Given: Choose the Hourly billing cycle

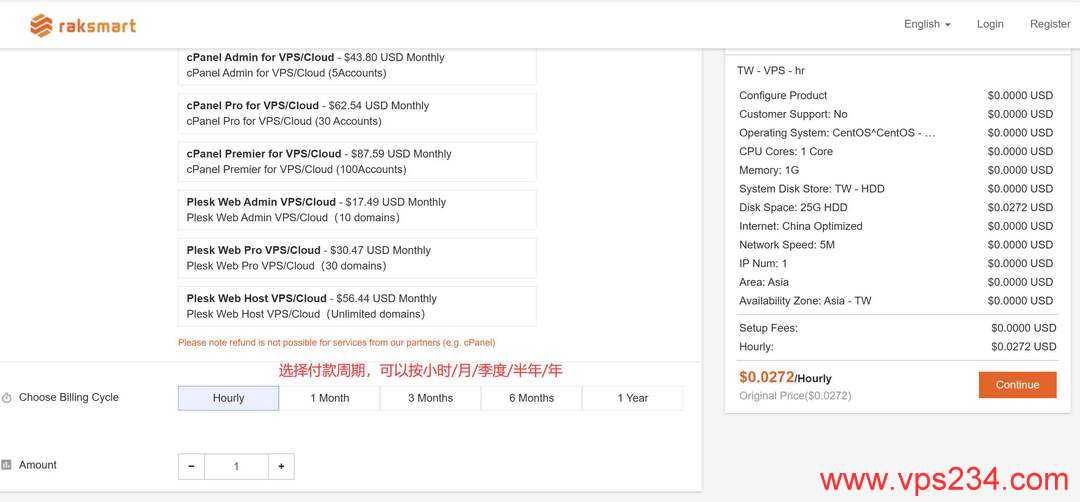Looking at the screenshot, I should coord(229,398).
